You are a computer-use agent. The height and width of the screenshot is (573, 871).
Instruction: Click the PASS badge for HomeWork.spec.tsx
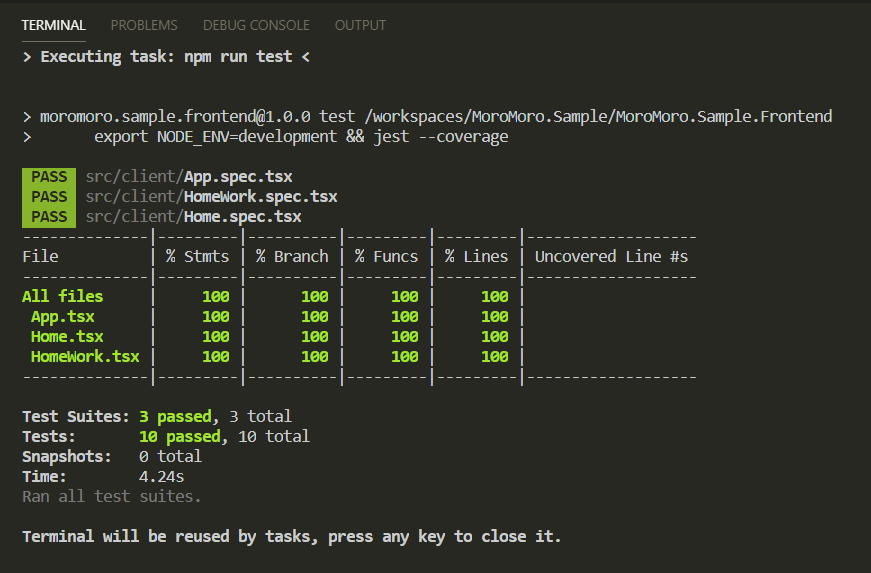click(x=49, y=197)
